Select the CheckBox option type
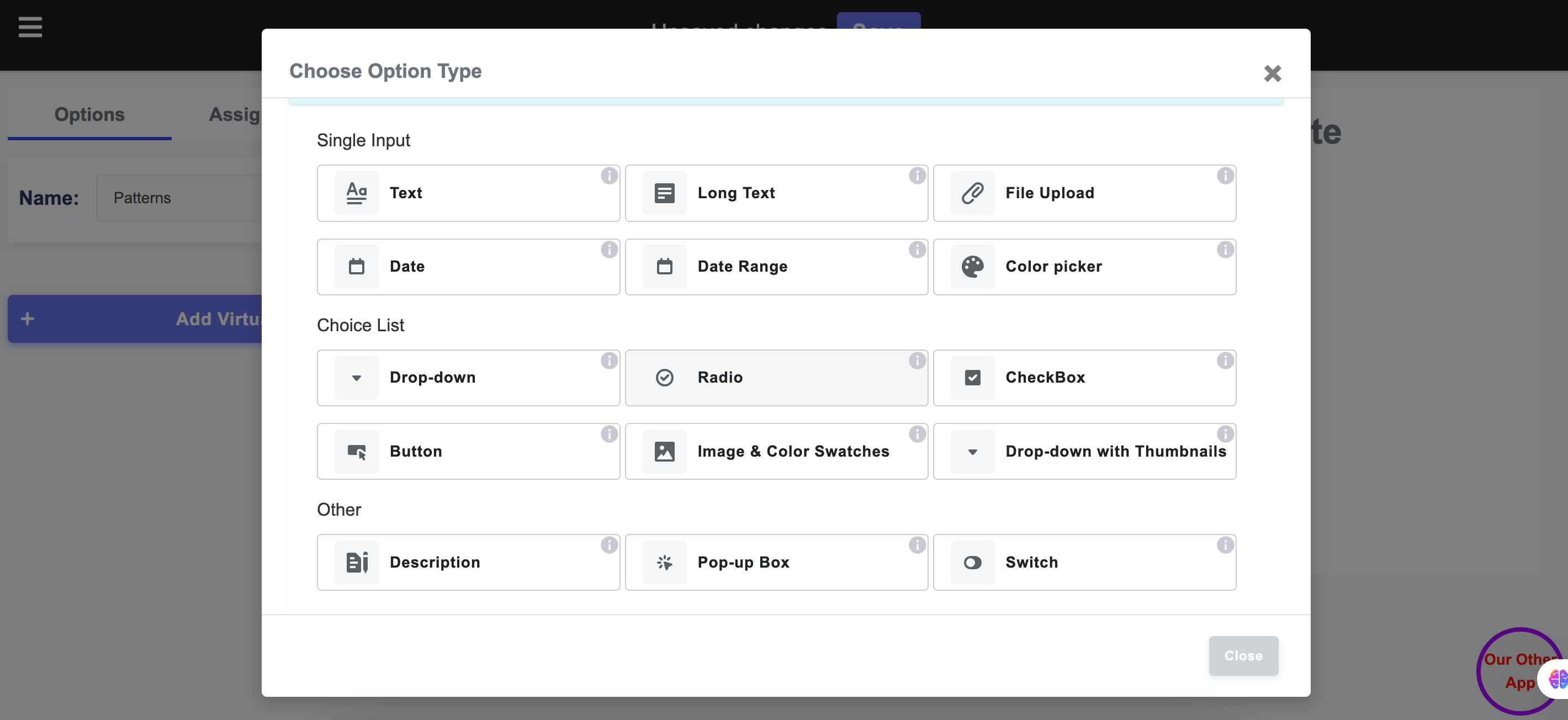Viewport: 1568px width, 720px height. tap(1084, 377)
